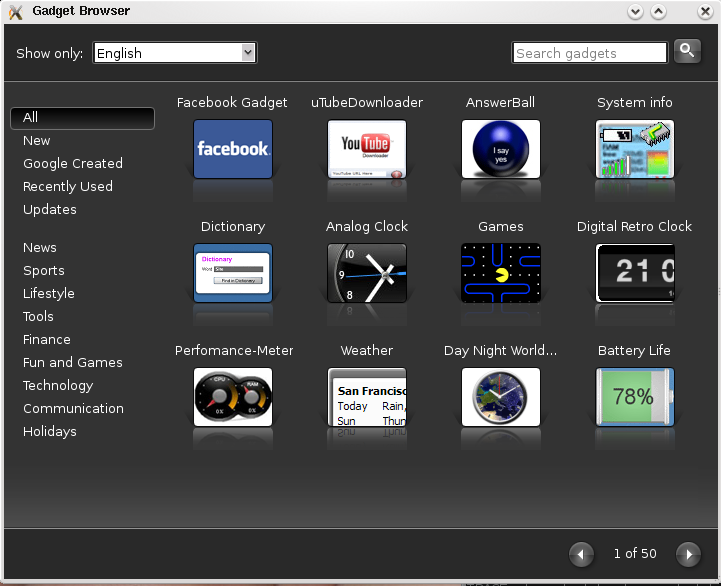Click the 1 of 50 page indicator
The width and height of the screenshot is (721, 586).
(x=635, y=554)
